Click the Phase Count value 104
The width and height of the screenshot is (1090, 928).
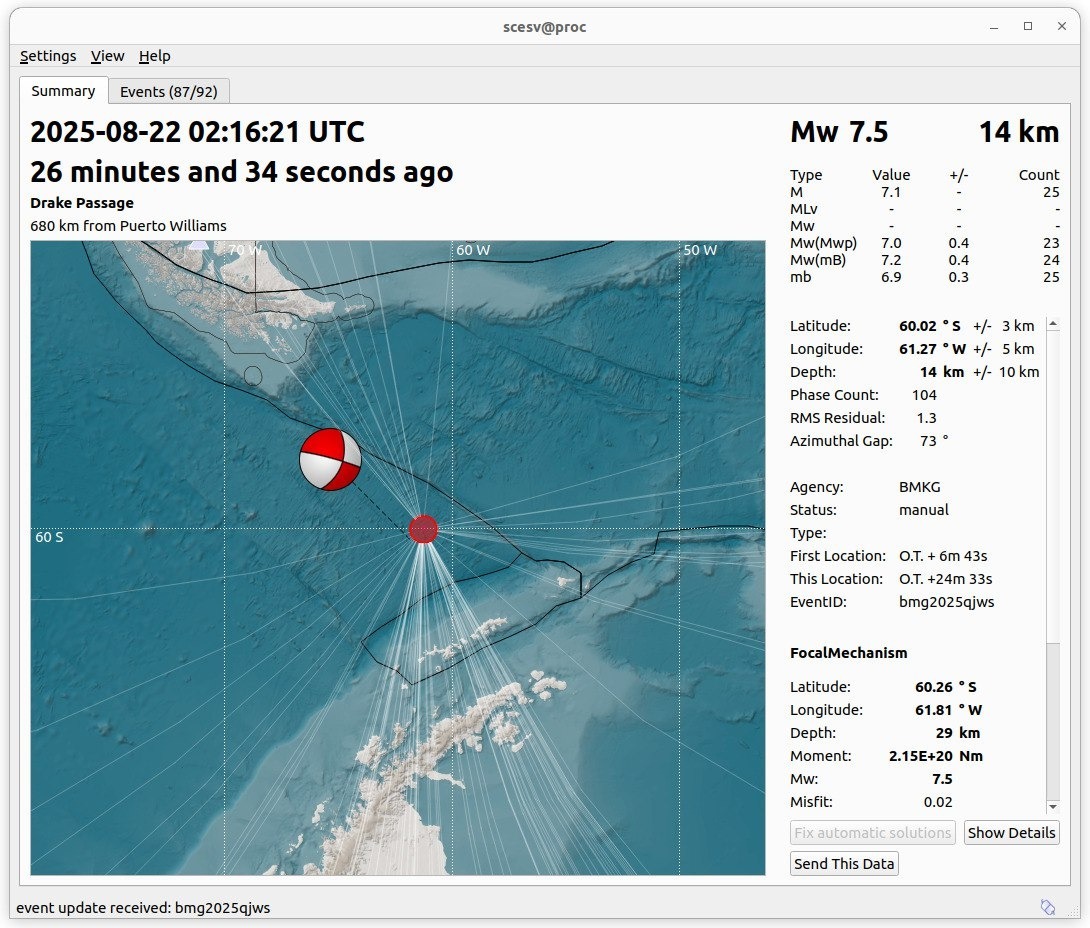[x=925, y=395]
